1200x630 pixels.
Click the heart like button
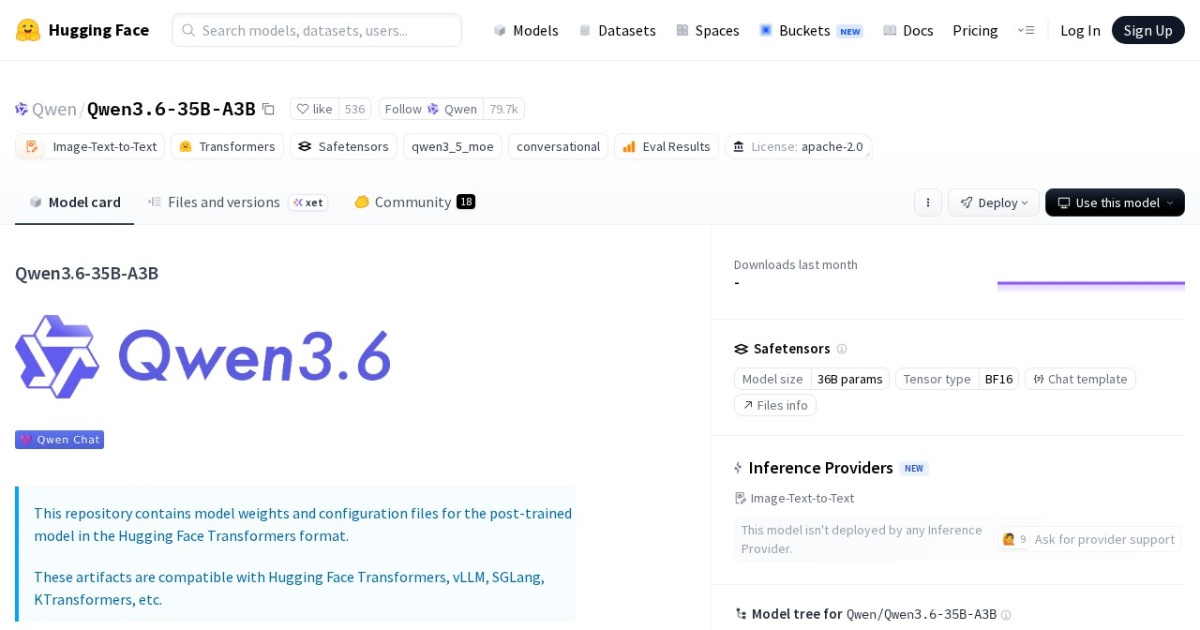click(314, 109)
